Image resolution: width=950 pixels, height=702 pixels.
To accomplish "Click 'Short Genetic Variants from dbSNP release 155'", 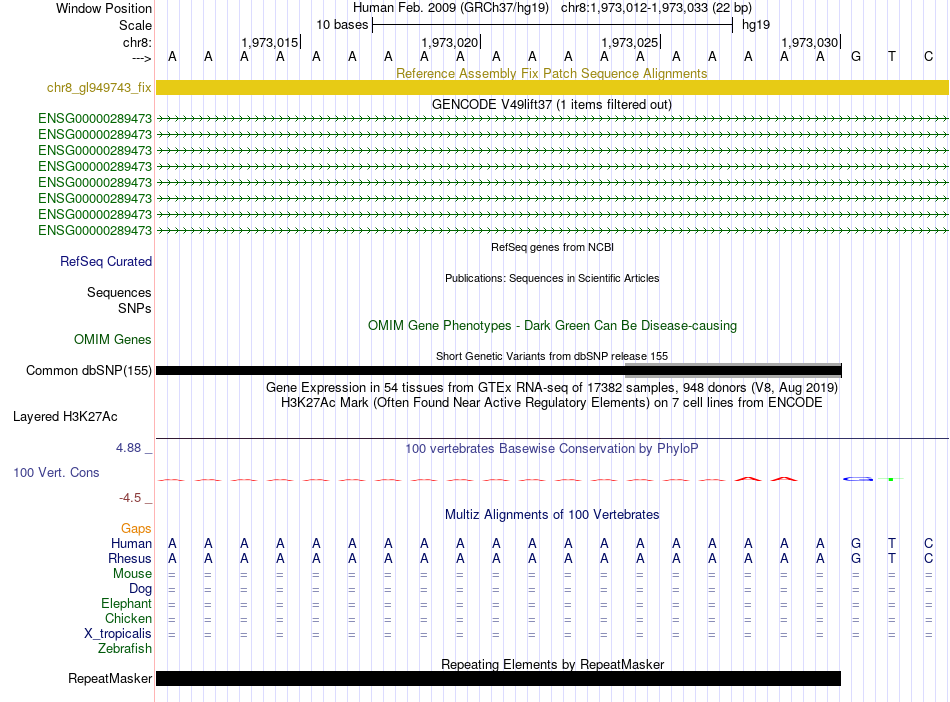I will [x=552, y=356].
